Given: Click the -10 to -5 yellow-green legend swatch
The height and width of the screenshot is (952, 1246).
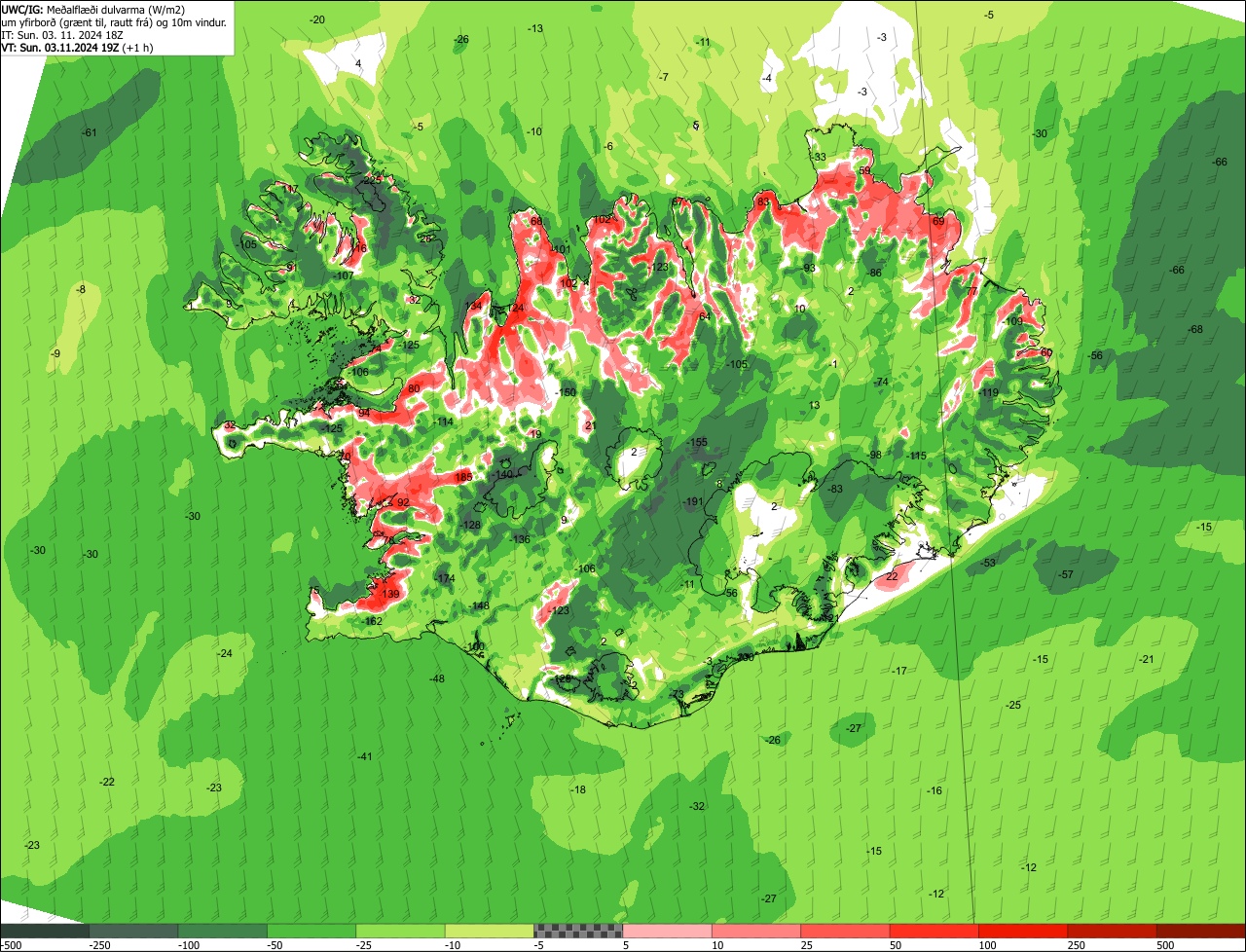Looking at the screenshot, I should point(490,932).
